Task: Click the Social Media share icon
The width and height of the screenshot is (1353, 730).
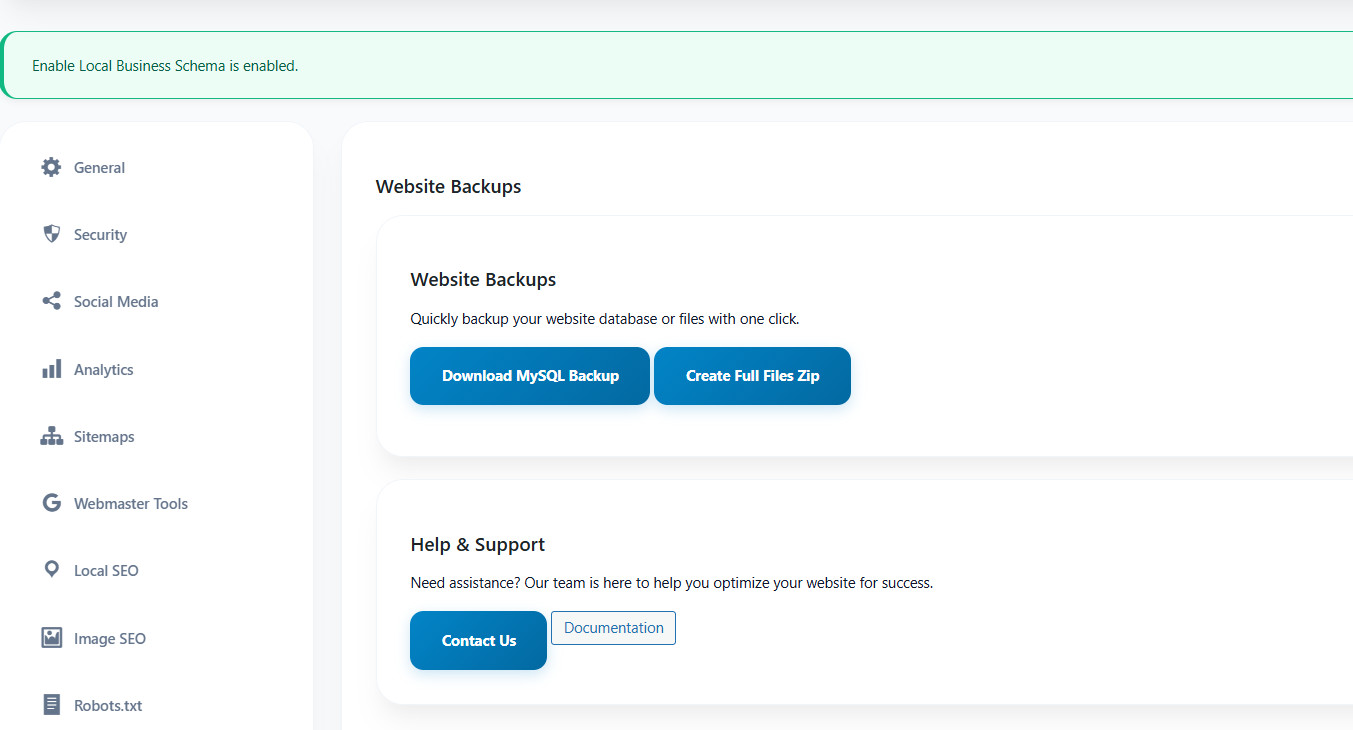Action: click(x=51, y=301)
